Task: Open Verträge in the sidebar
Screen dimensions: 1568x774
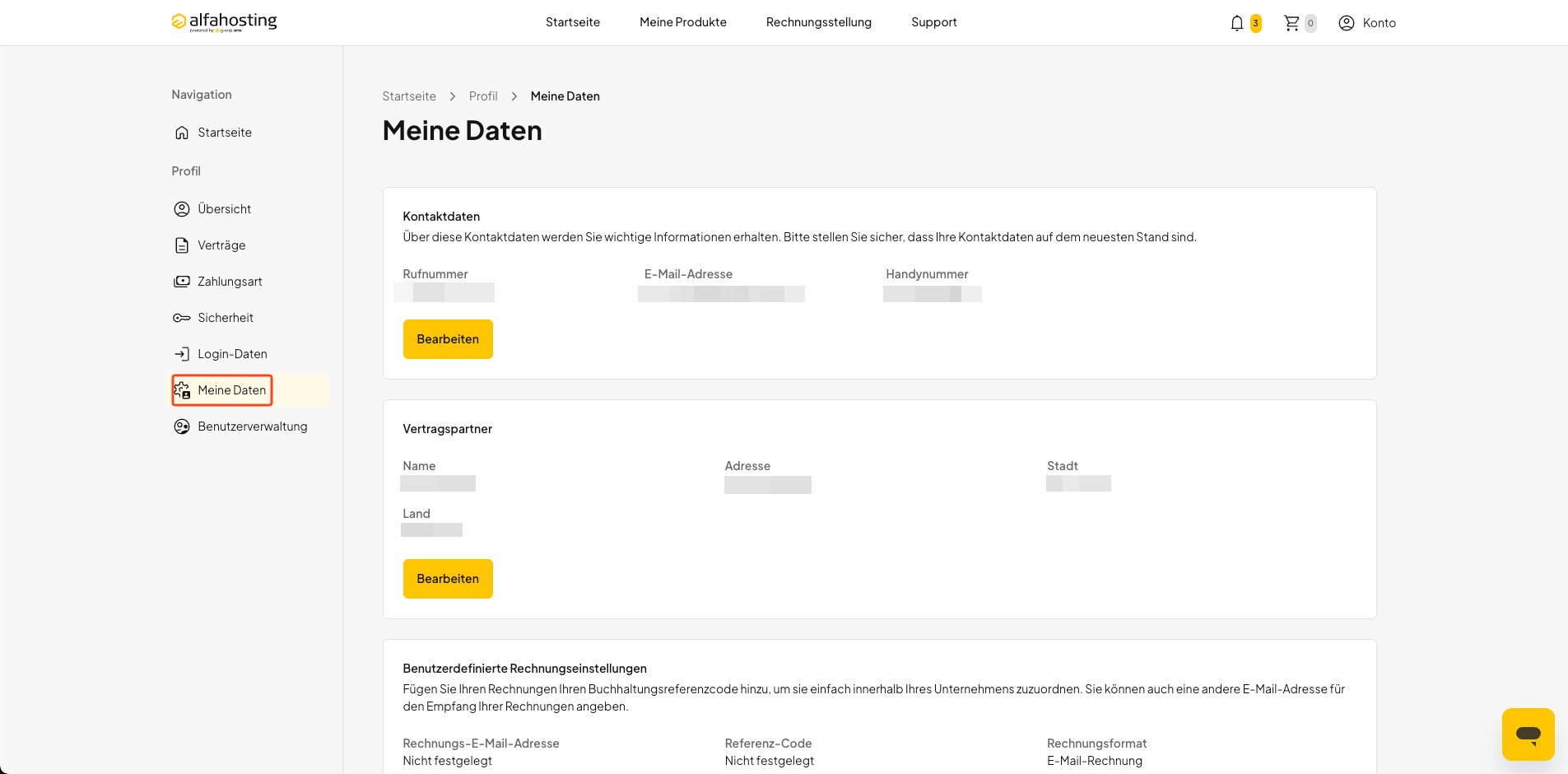Action: click(221, 245)
